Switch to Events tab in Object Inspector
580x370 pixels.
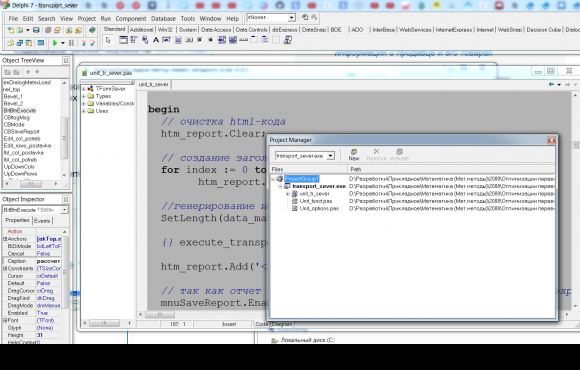tap(42, 221)
